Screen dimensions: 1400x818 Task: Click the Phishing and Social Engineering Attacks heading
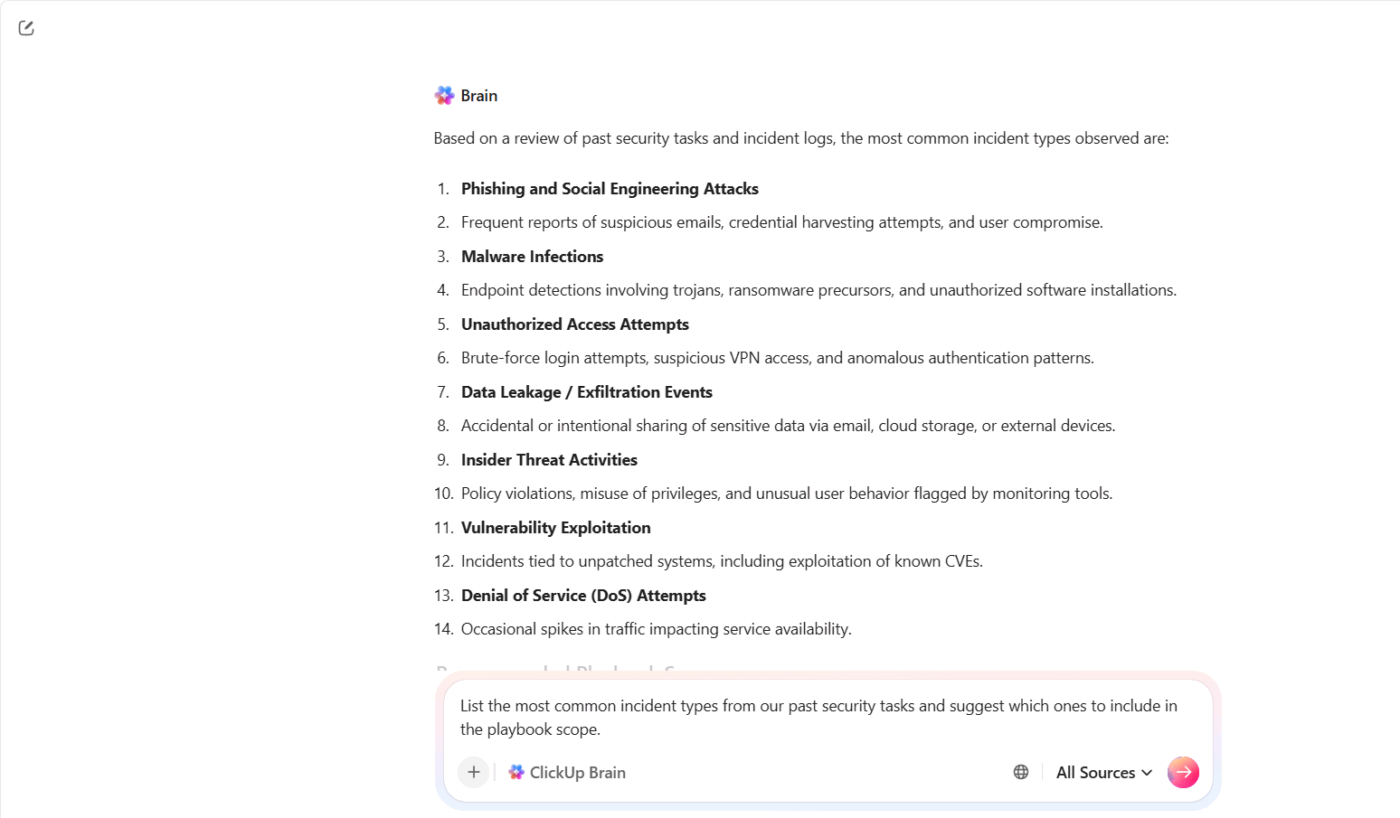(x=609, y=189)
